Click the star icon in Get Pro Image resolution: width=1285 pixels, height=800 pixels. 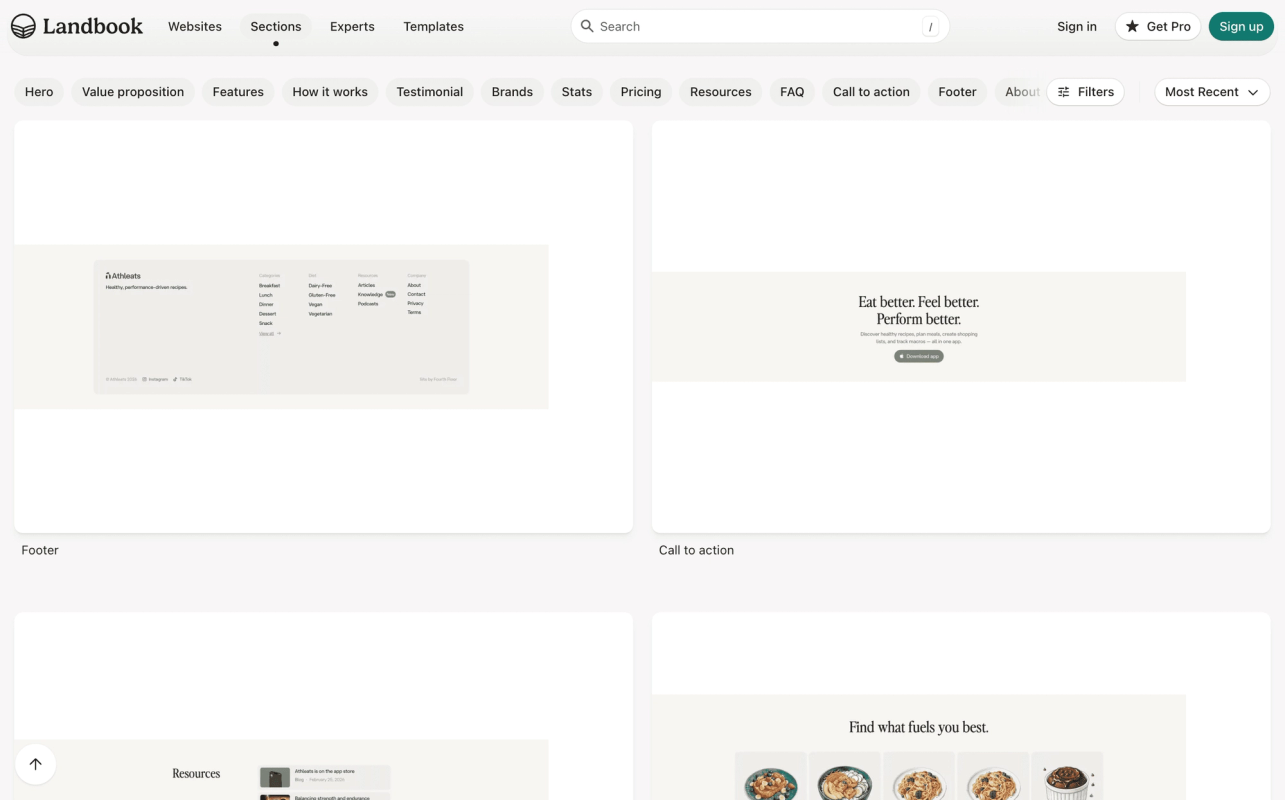pos(1132,26)
